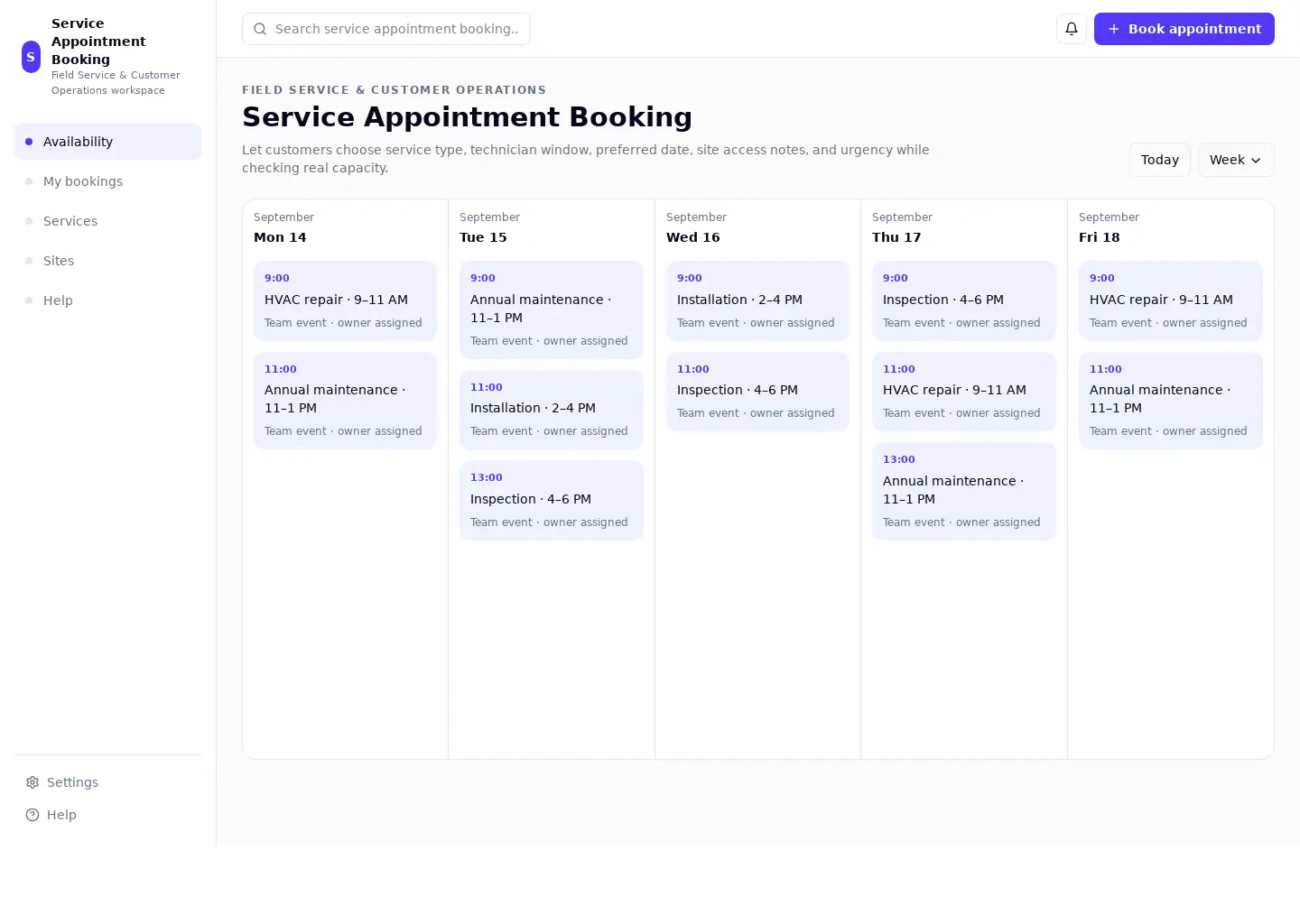The height and width of the screenshot is (924, 1300).
Task: Click the Mon 14 day header
Action: (280, 237)
